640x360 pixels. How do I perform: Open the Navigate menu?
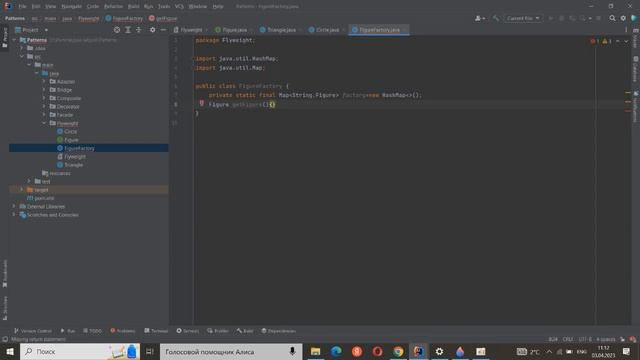(x=71, y=7)
